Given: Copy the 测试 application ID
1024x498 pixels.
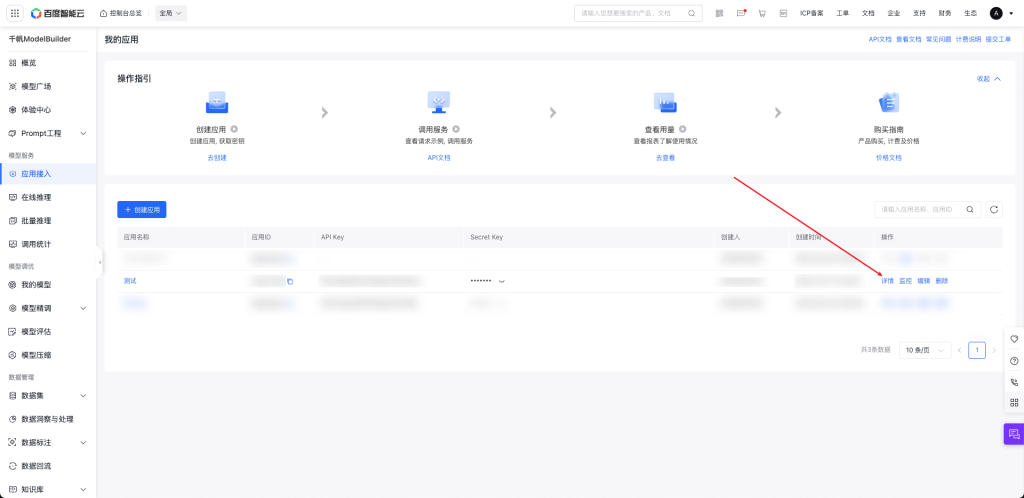Looking at the screenshot, I should [290, 281].
